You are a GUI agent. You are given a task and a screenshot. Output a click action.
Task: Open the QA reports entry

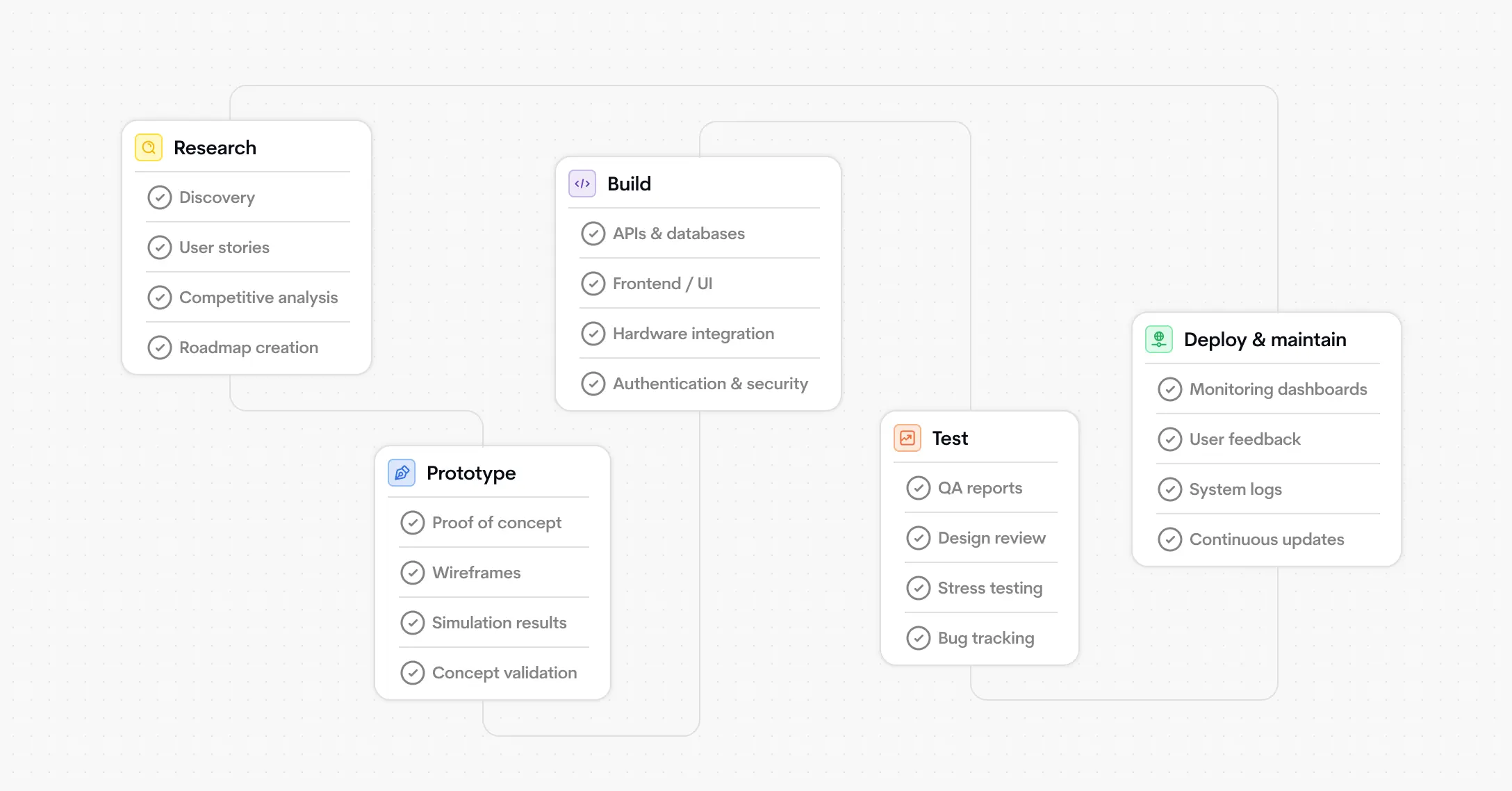click(980, 488)
